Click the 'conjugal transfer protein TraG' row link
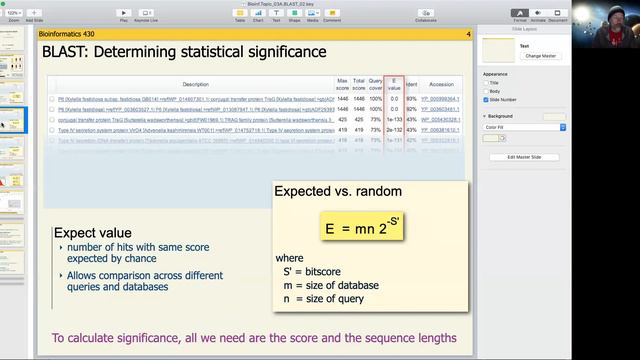The image size is (640, 360). (x=196, y=120)
